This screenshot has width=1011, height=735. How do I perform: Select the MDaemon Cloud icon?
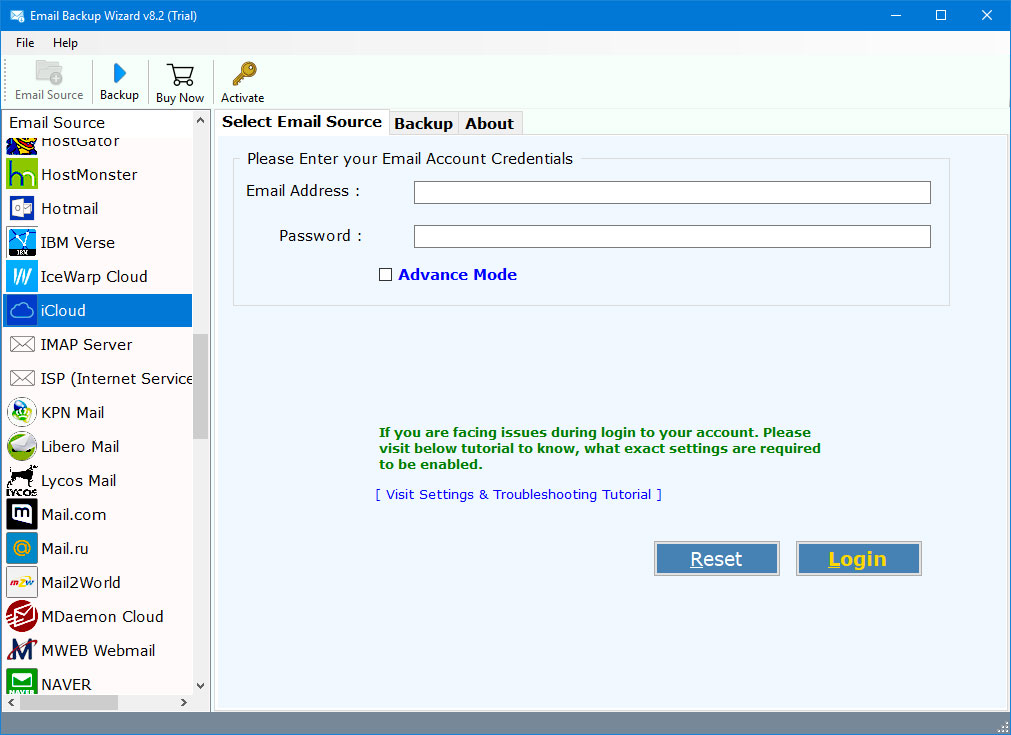point(22,616)
